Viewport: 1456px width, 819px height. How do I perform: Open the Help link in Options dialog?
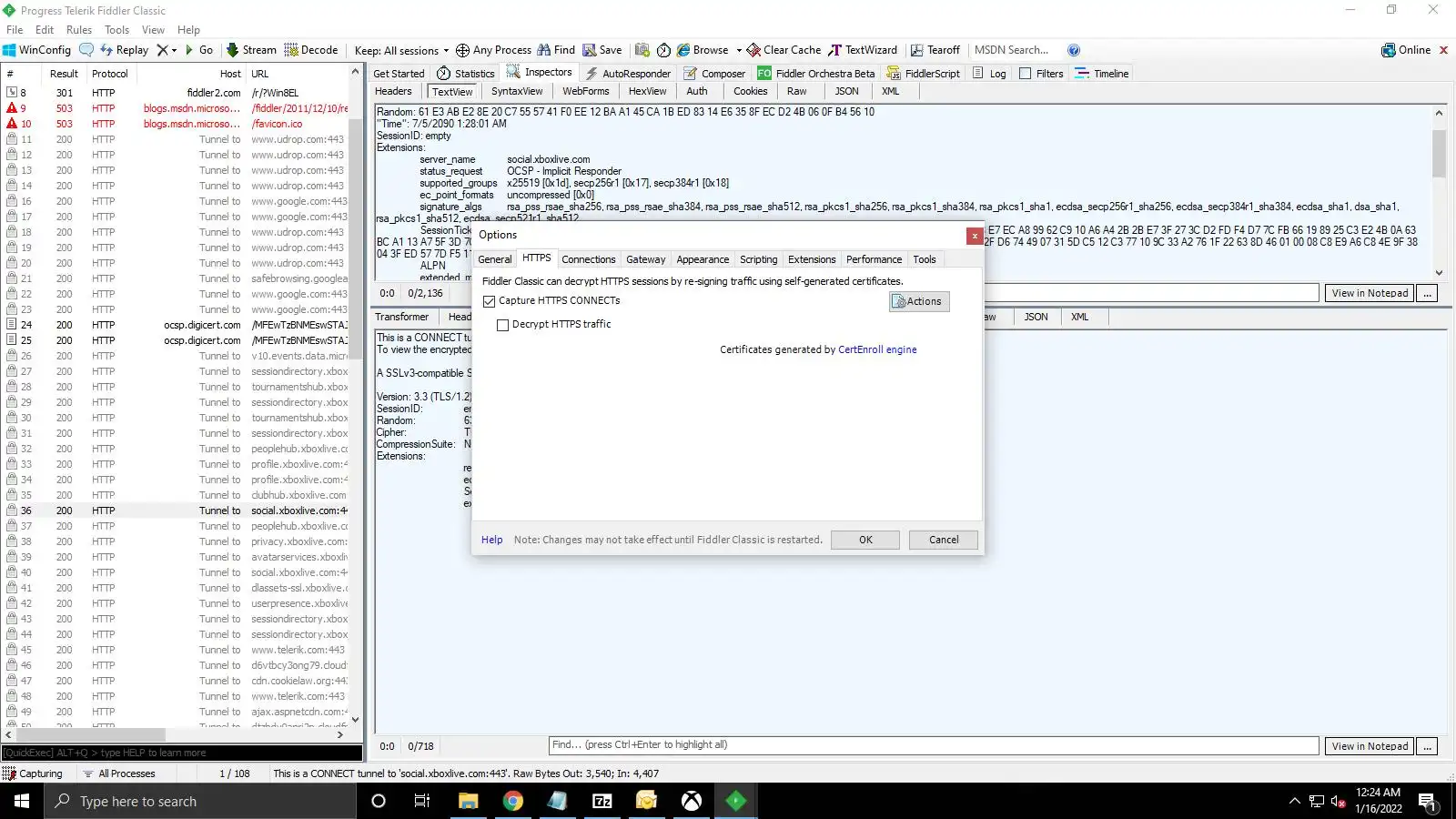[492, 540]
